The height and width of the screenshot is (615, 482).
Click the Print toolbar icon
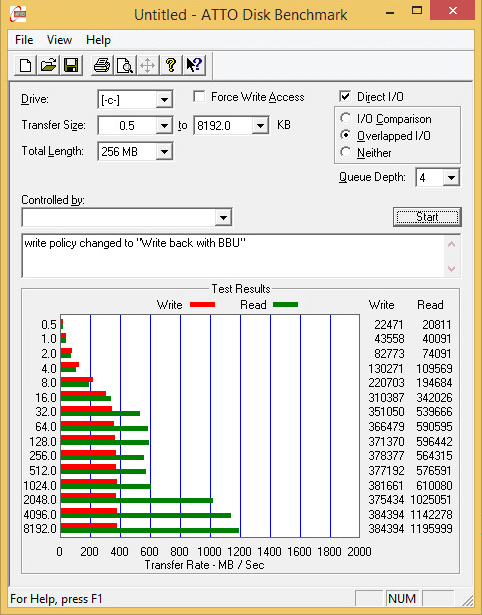point(102,65)
